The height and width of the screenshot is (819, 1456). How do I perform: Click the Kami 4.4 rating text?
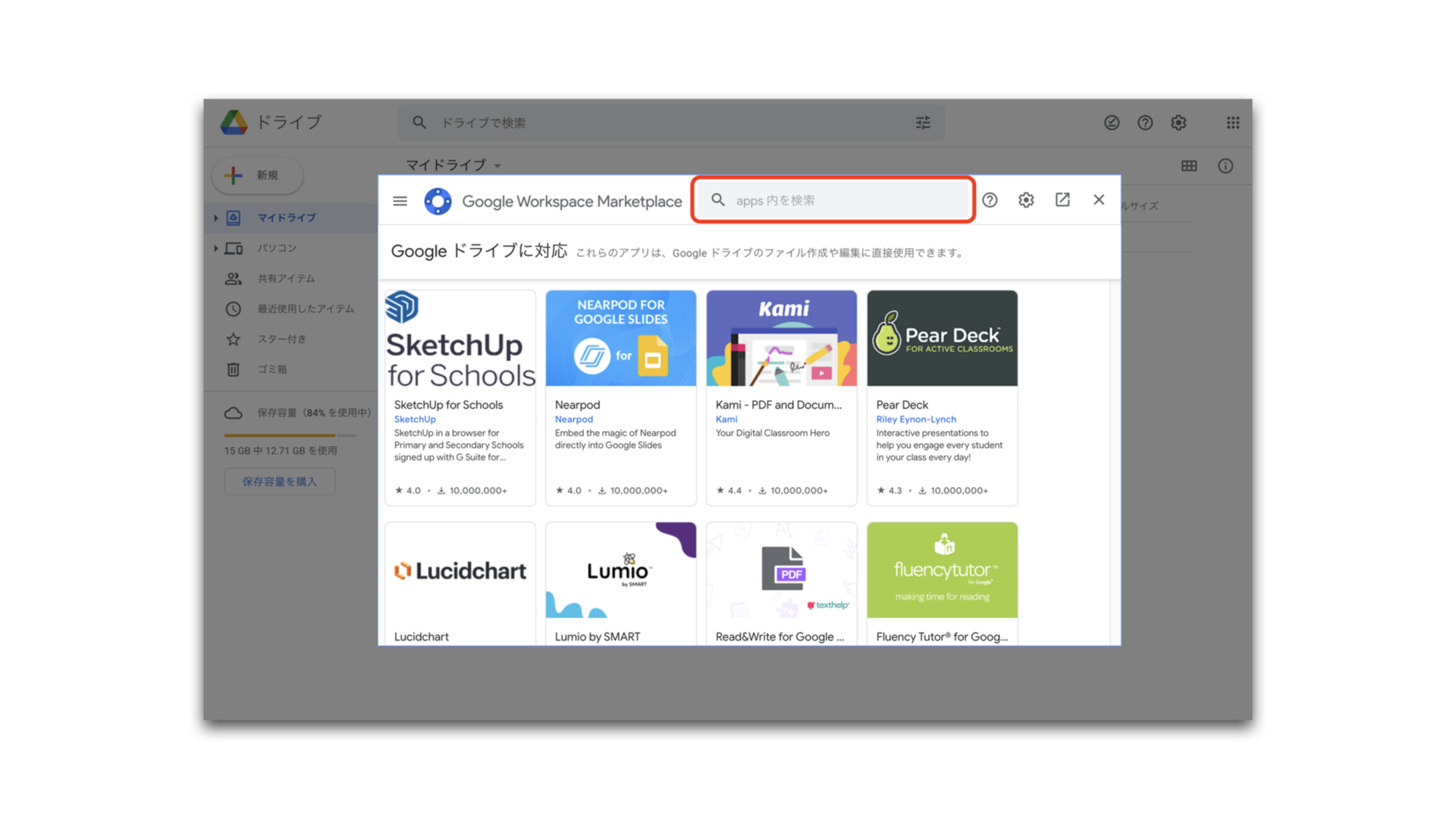pyautogui.click(x=734, y=491)
